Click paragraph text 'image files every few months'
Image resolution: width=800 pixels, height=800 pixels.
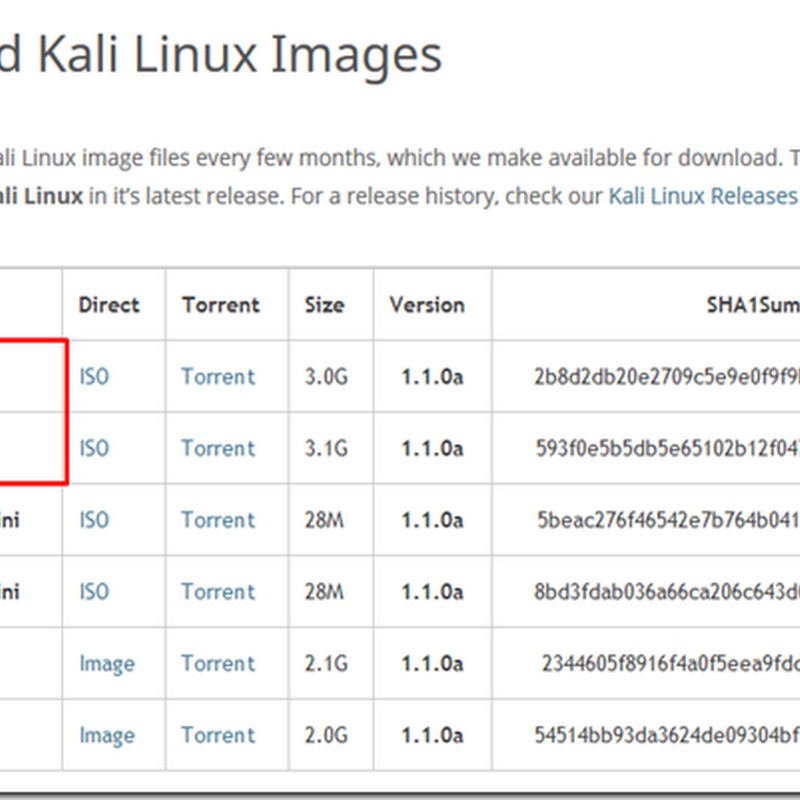click(x=231, y=158)
